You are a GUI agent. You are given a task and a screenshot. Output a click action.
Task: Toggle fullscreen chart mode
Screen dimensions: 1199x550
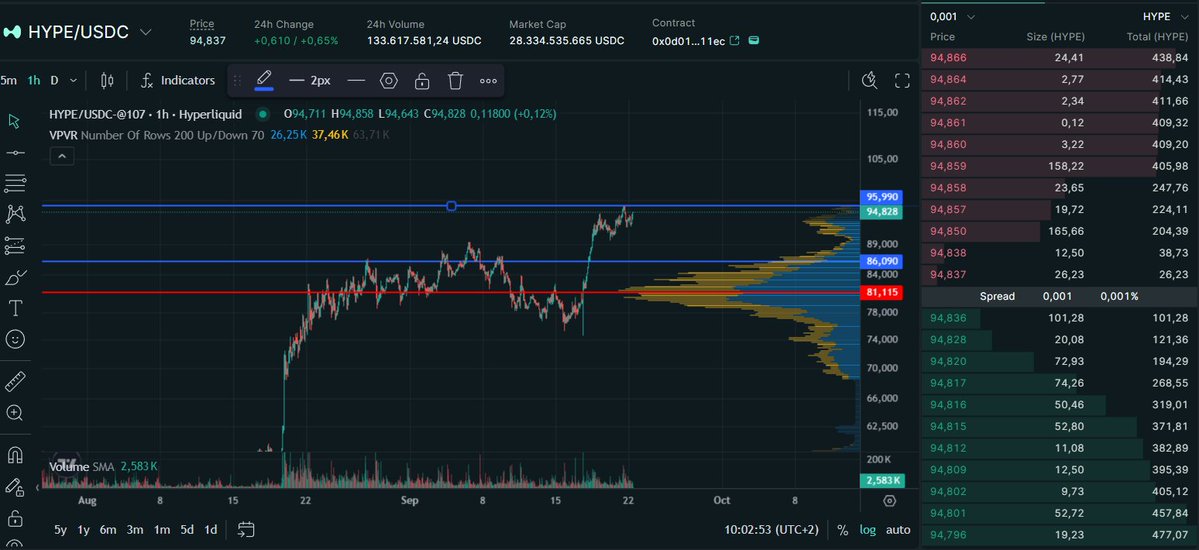coord(902,80)
